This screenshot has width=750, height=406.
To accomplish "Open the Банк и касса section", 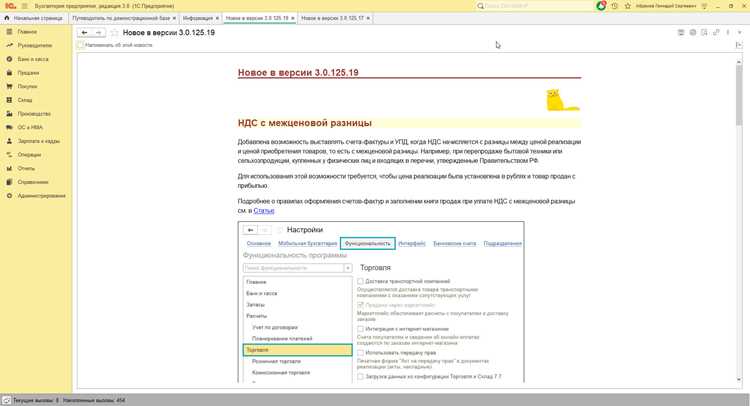I will coord(33,59).
